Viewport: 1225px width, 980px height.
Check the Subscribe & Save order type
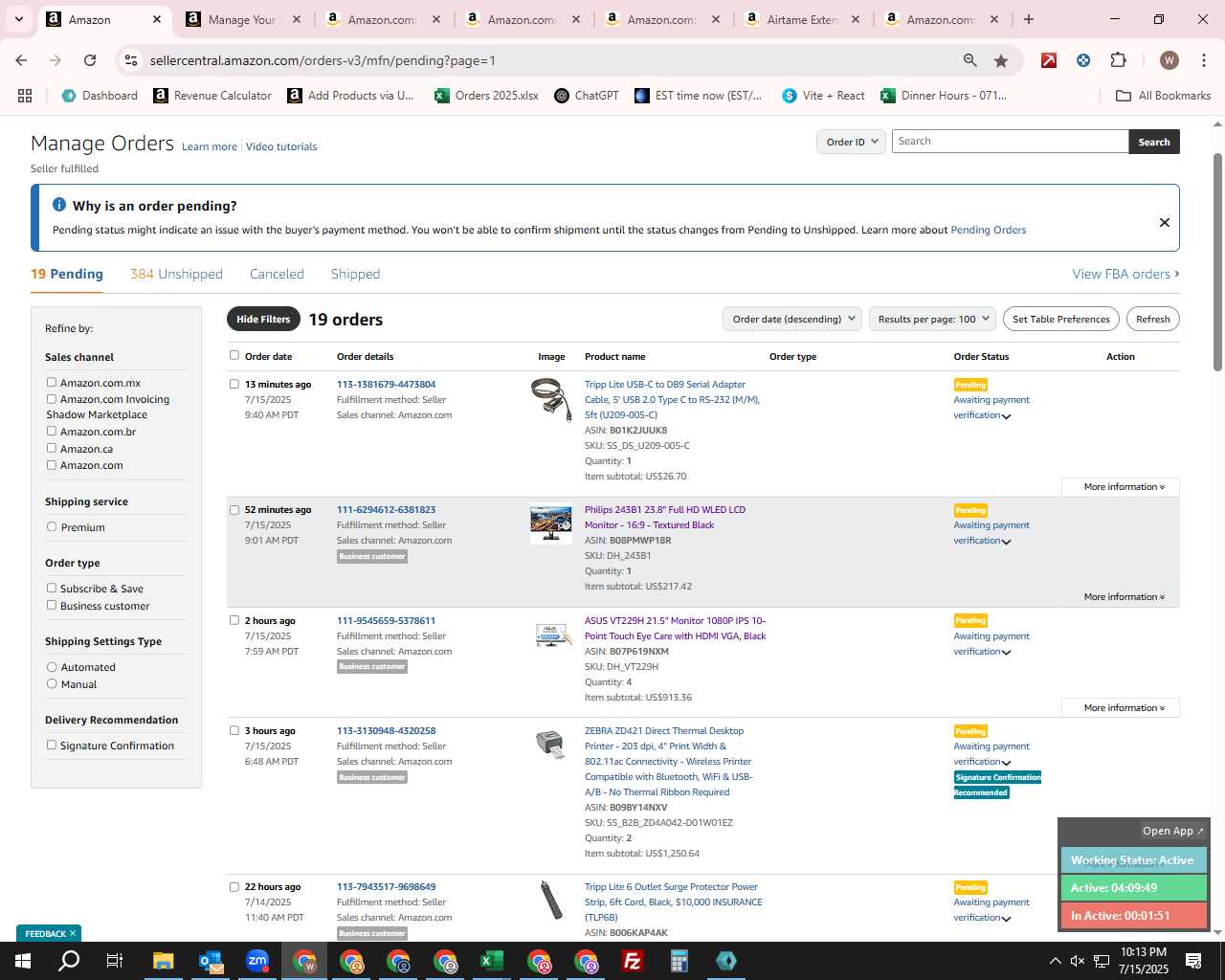coord(52,588)
